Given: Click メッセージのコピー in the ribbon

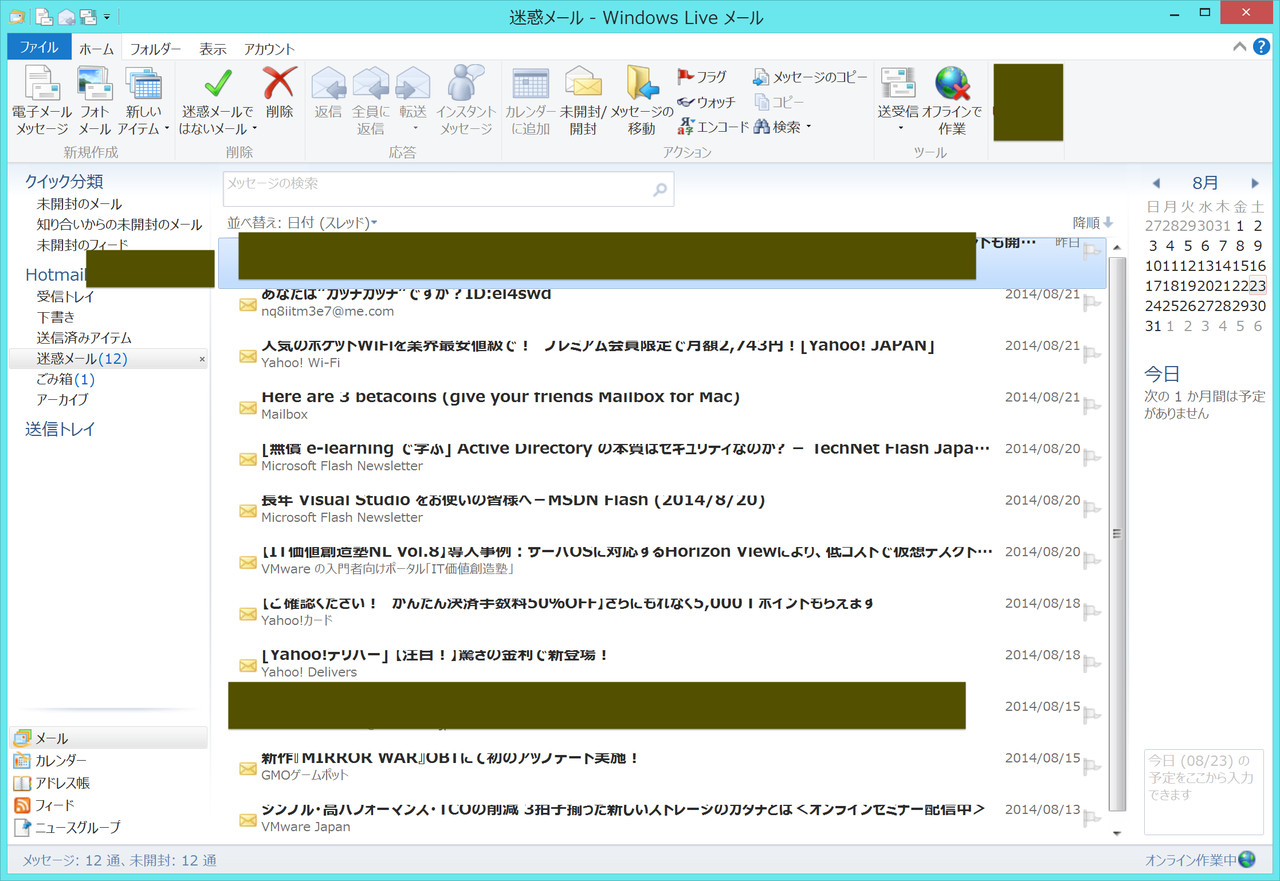Looking at the screenshot, I should coord(810,77).
